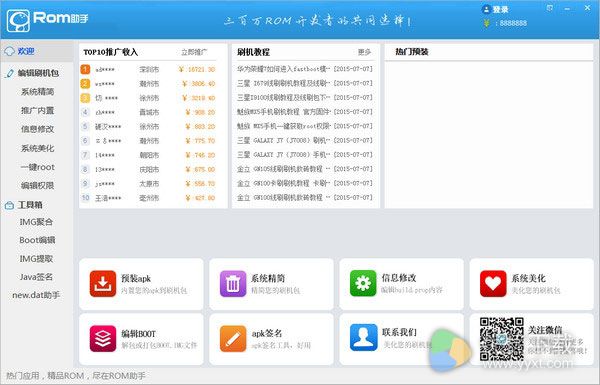Select 欢迎 in the sidebar
Screen dimensions: 600x385
(26, 51)
